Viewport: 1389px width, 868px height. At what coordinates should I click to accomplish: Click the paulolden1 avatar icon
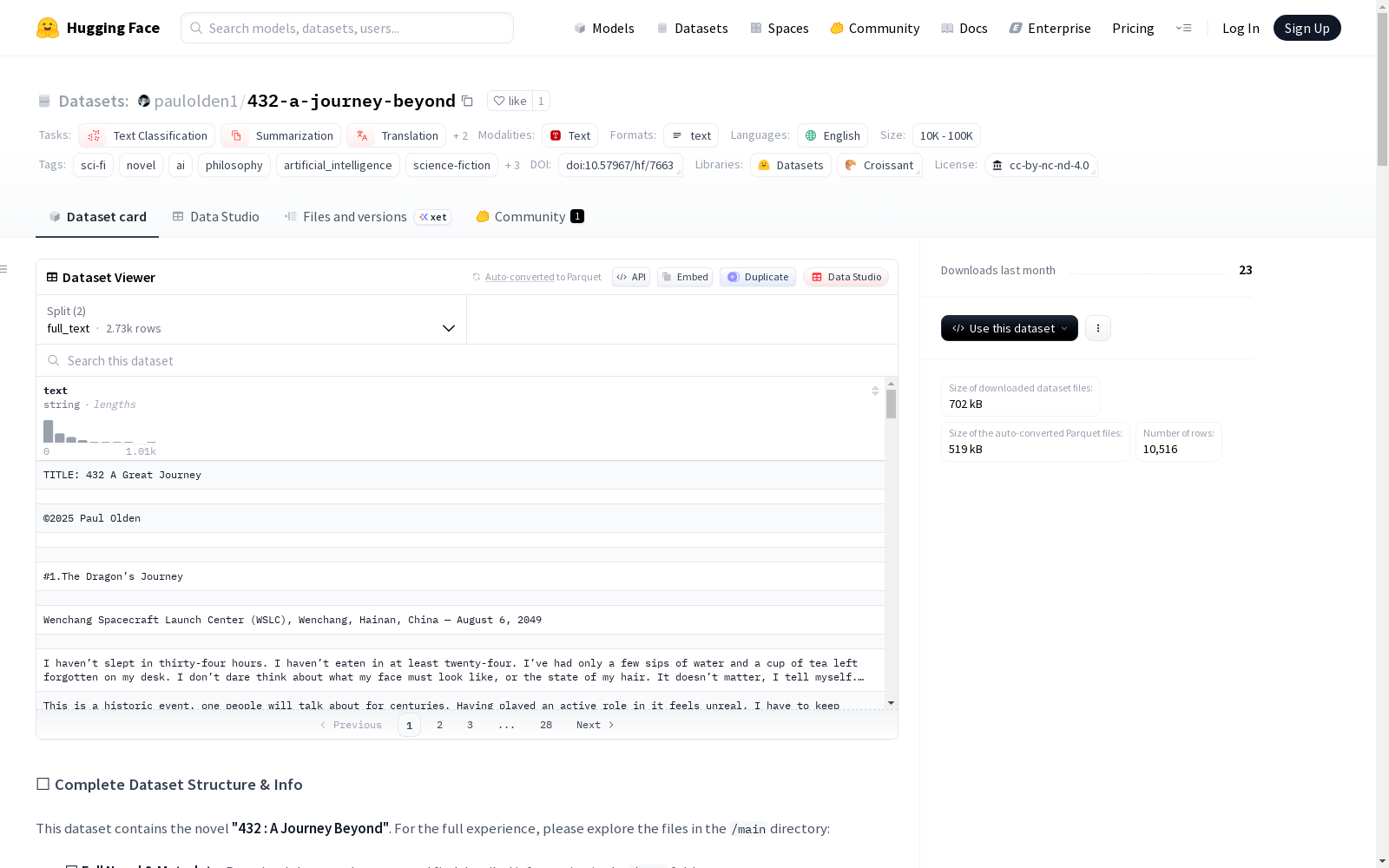point(144,101)
